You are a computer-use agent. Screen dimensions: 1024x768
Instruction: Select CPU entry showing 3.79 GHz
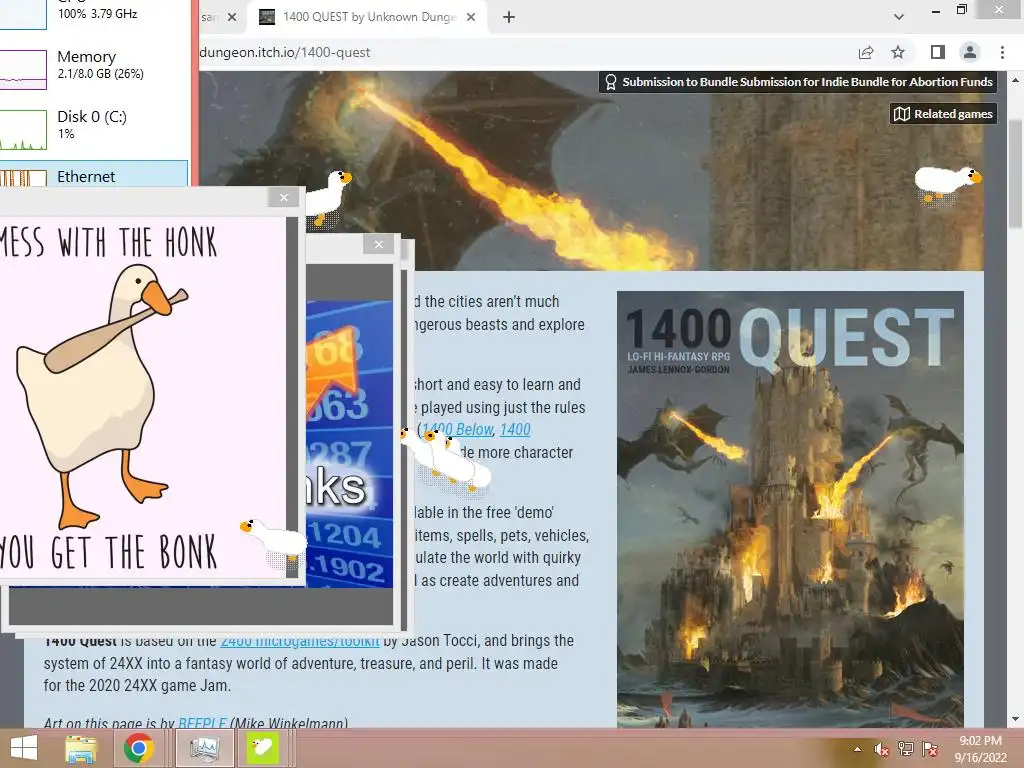click(95, 14)
